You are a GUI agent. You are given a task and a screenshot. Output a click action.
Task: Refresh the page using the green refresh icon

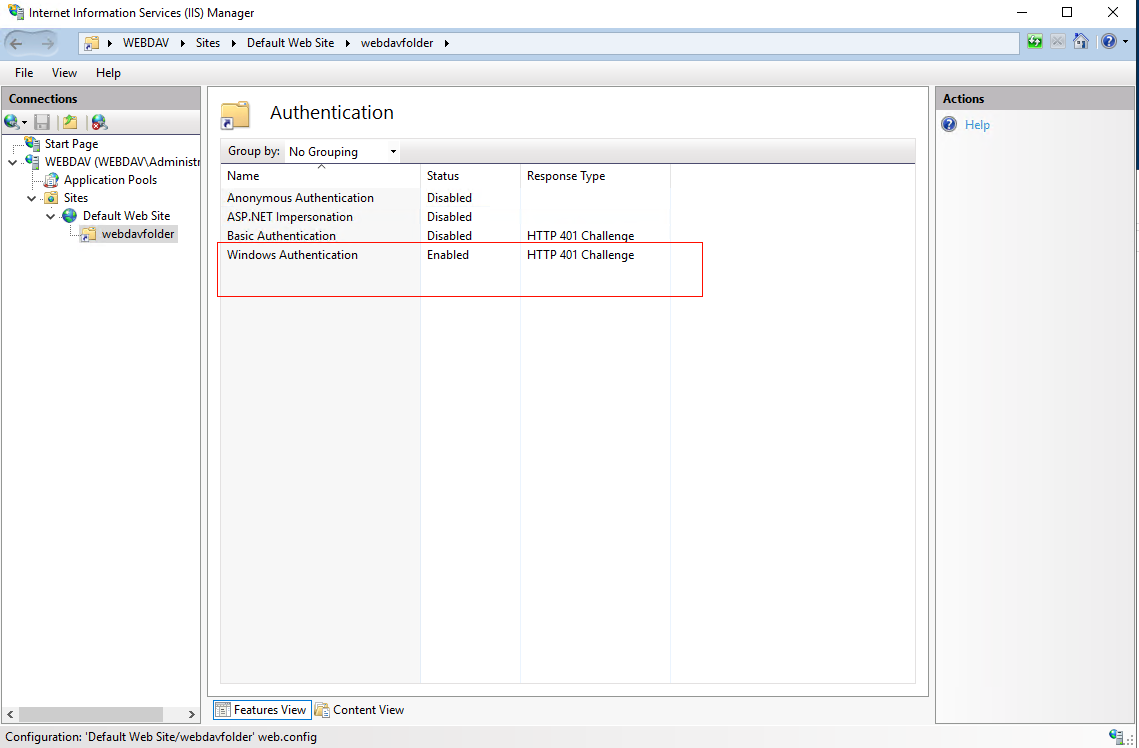pyautogui.click(x=1034, y=42)
